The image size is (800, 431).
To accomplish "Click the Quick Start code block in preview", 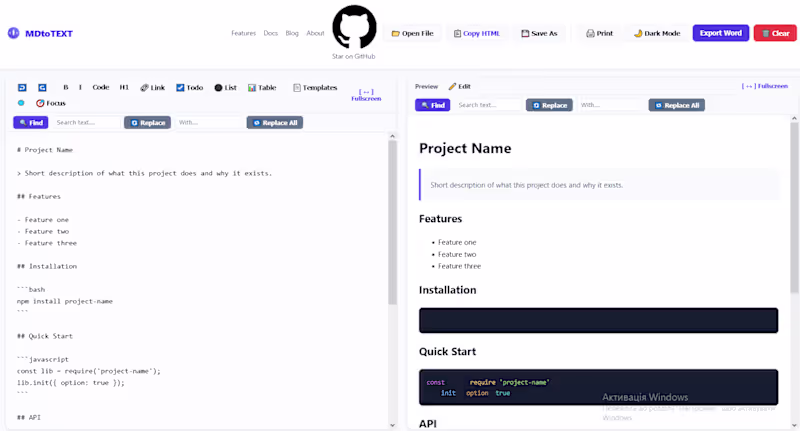I will point(598,387).
